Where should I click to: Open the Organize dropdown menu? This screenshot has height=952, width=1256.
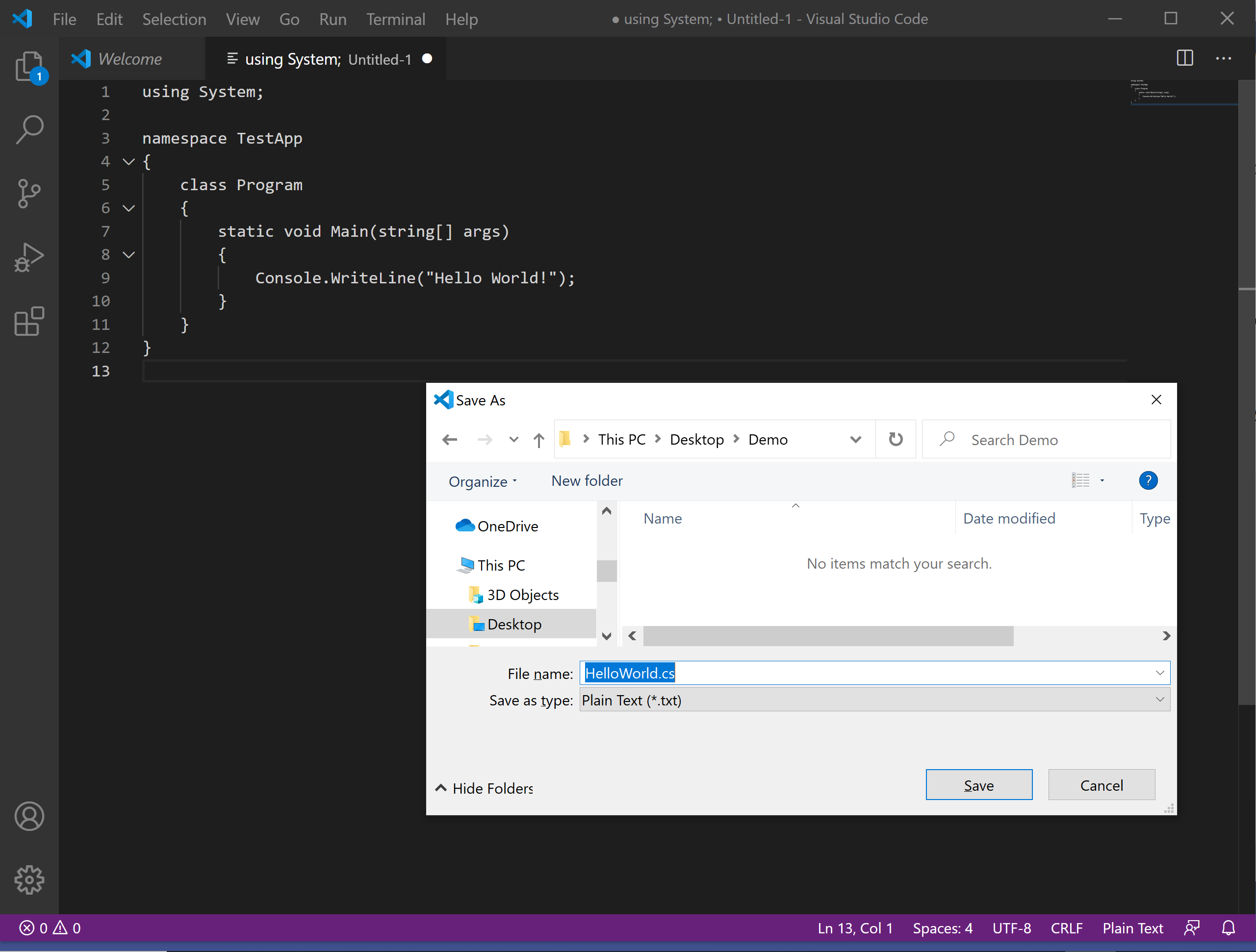click(483, 481)
